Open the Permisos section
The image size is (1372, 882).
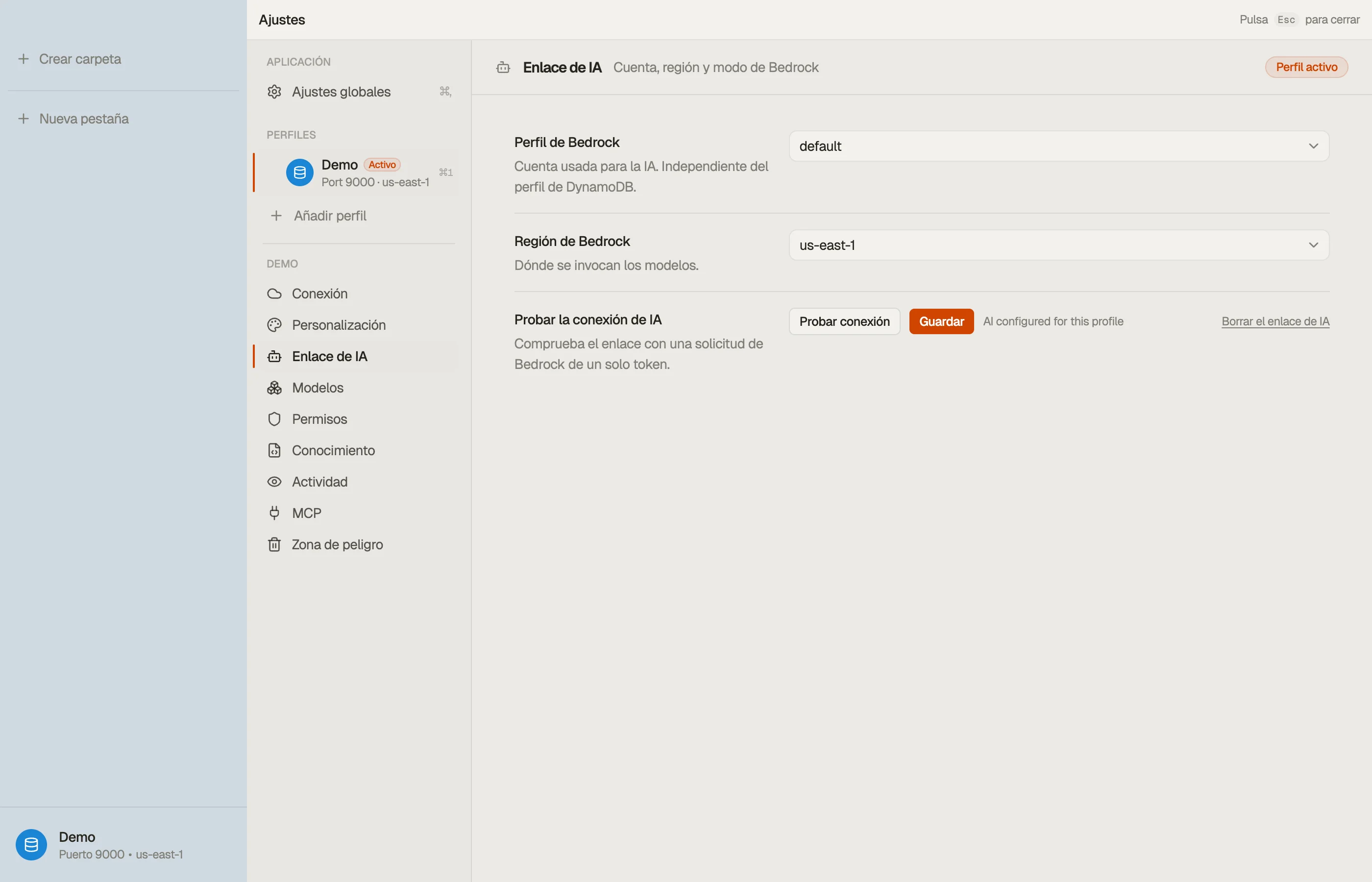point(359,419)
